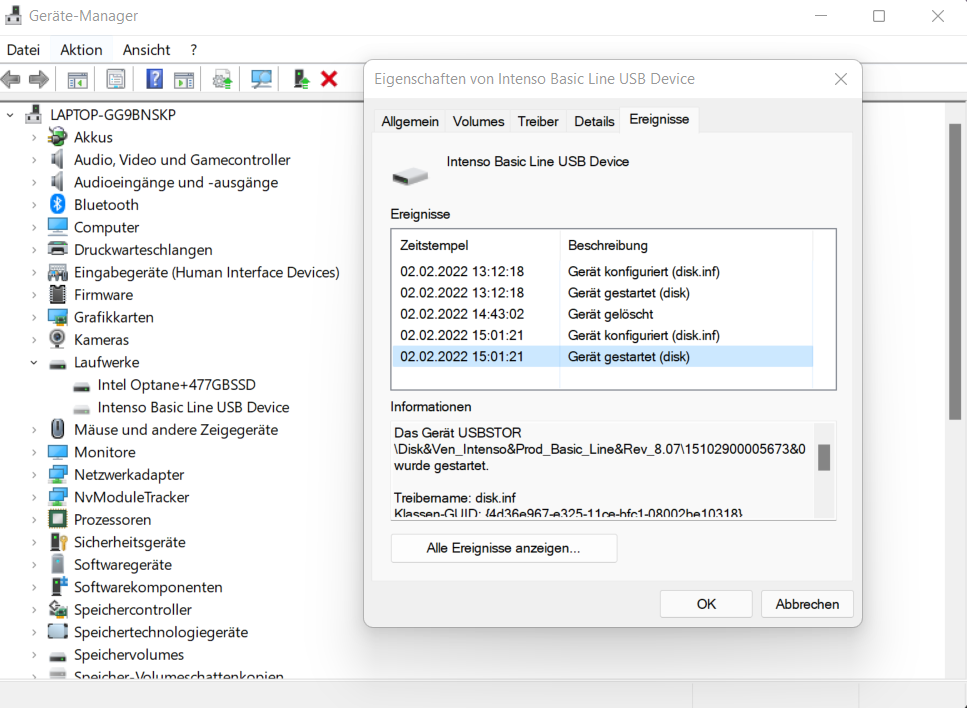Screen dimensions: 967x708
Task: Open the Aktion menu
Action: coord(81,50)
